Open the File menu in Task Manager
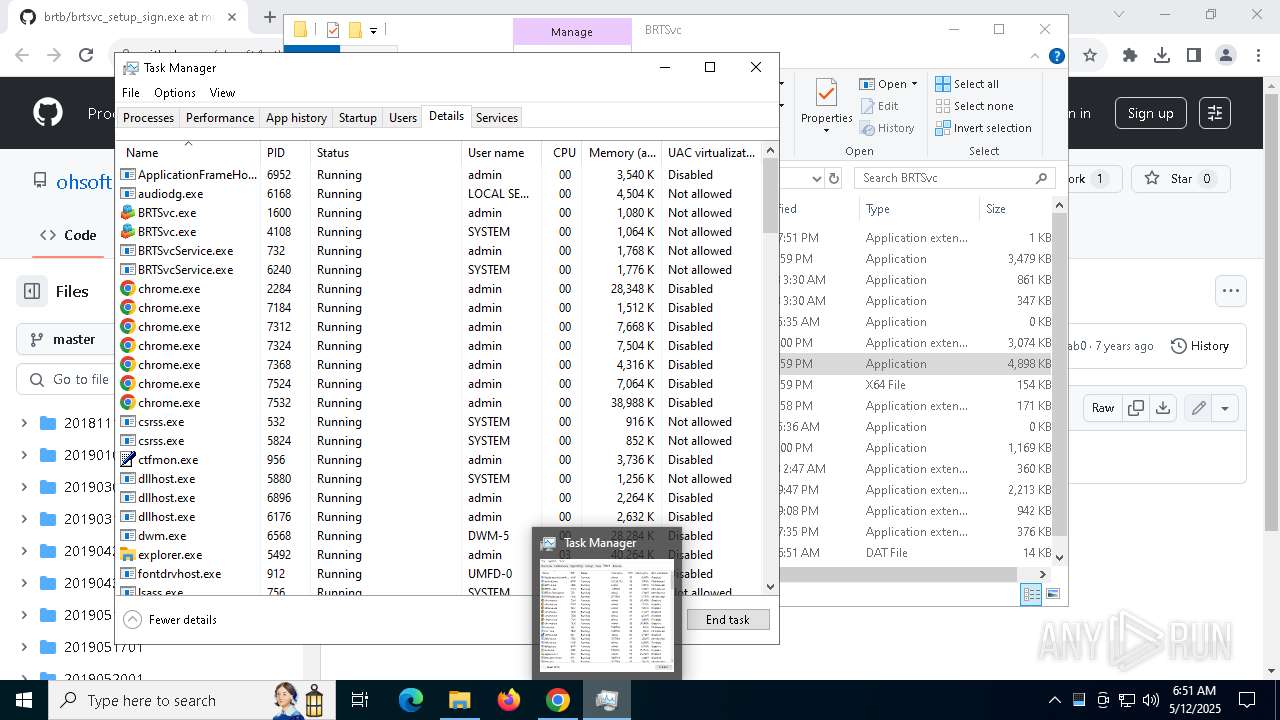 pos(131,92)
